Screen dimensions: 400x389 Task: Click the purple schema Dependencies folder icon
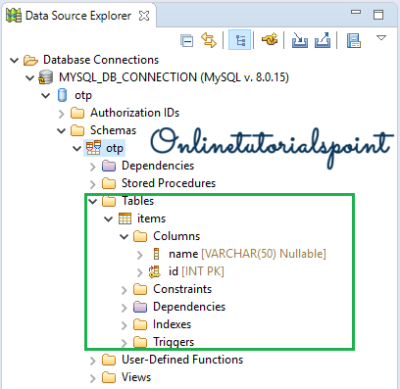click(109, 166)
